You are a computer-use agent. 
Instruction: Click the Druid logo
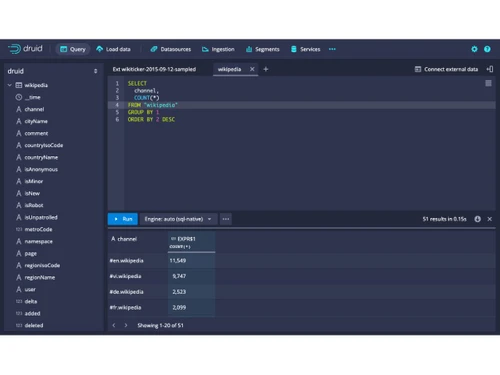click(x=25, y=49)
